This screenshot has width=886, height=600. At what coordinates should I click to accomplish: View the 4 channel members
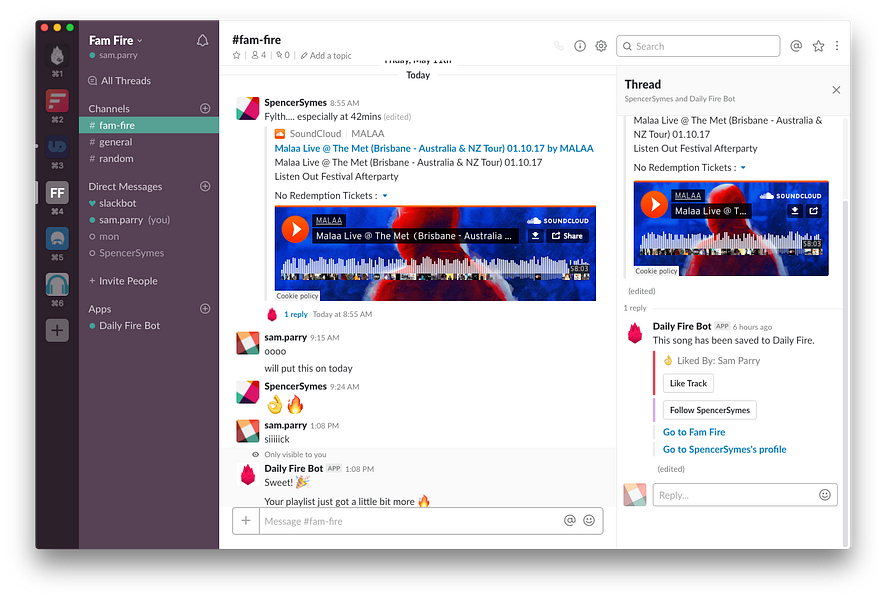(x=259, y=55)
